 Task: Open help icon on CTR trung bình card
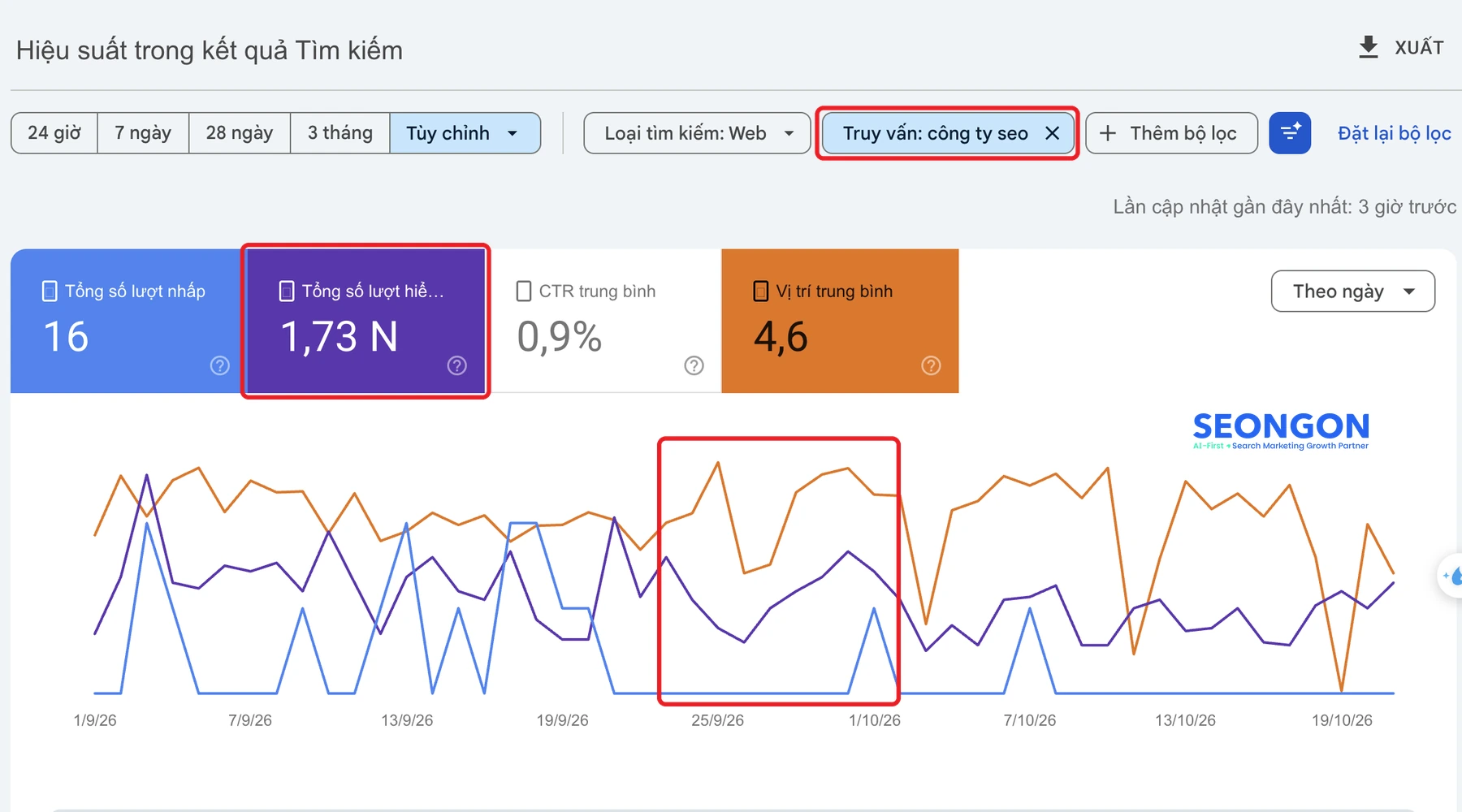click(x=694, y=365)
